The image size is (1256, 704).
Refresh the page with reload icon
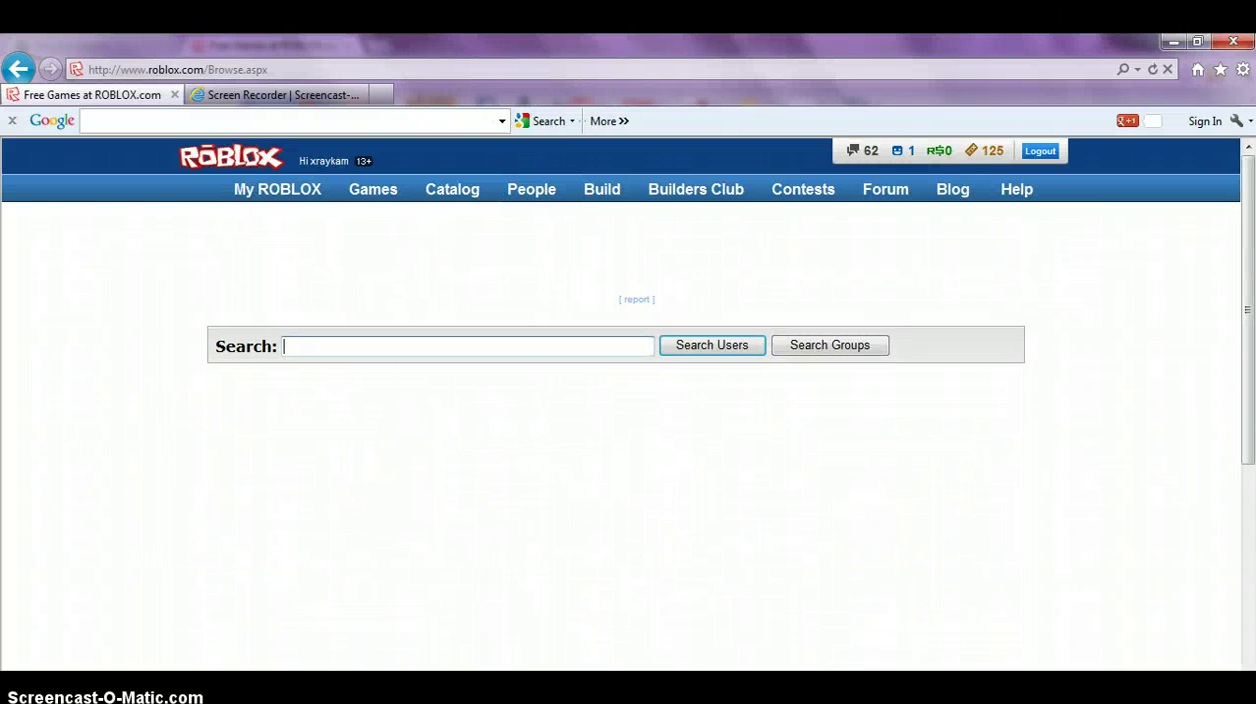(x=1152, y=70)
